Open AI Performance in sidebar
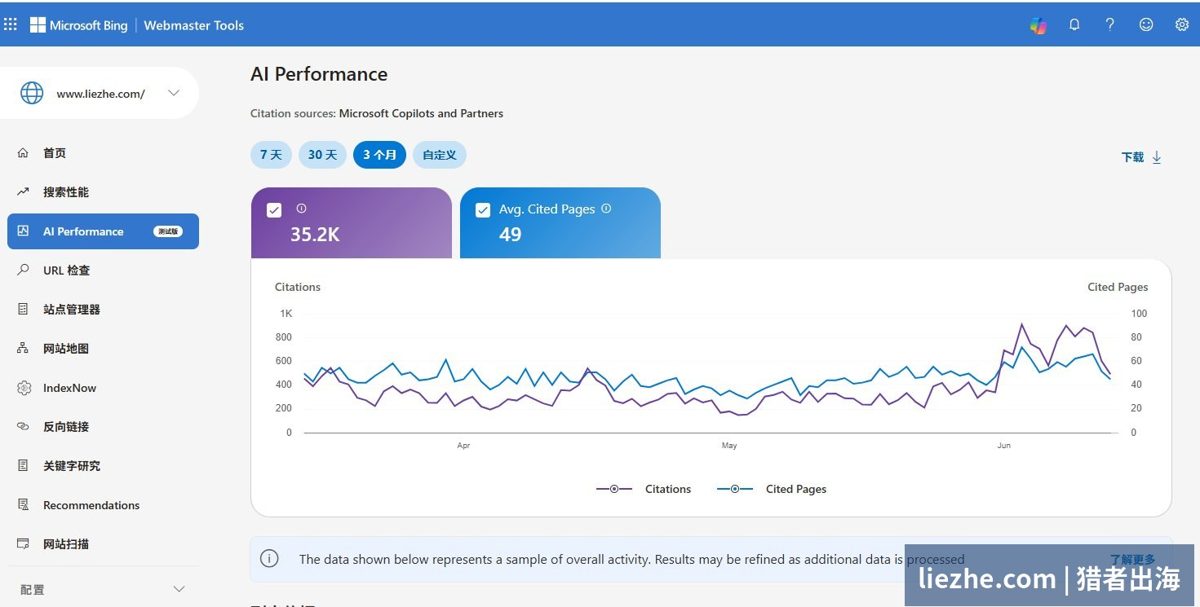The image size is (1200, 607). pyautogui.click(x=103, y=231)
